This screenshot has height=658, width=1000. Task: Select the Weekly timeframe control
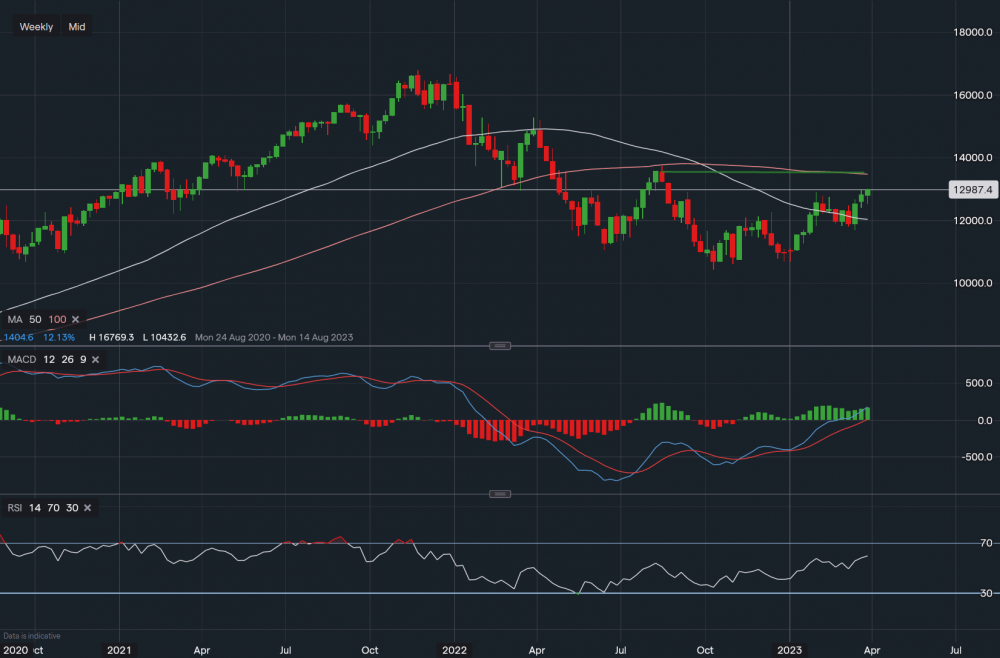[35, 26]
